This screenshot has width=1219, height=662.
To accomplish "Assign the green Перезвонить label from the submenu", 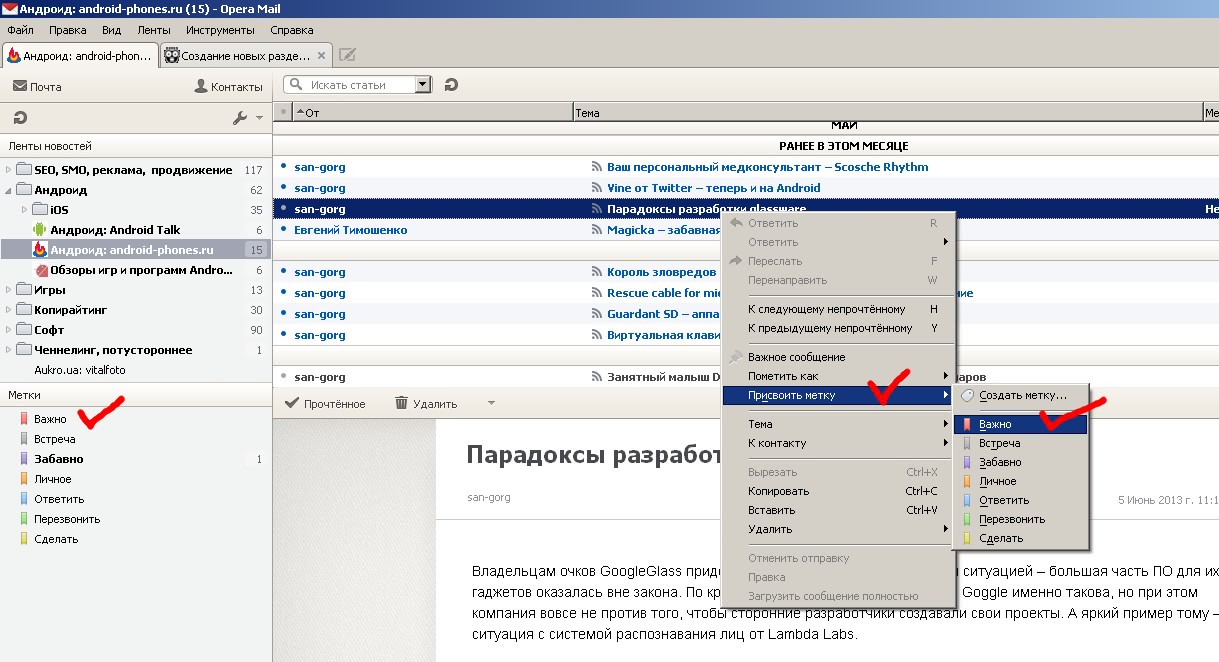I will tap(1020, 519).
